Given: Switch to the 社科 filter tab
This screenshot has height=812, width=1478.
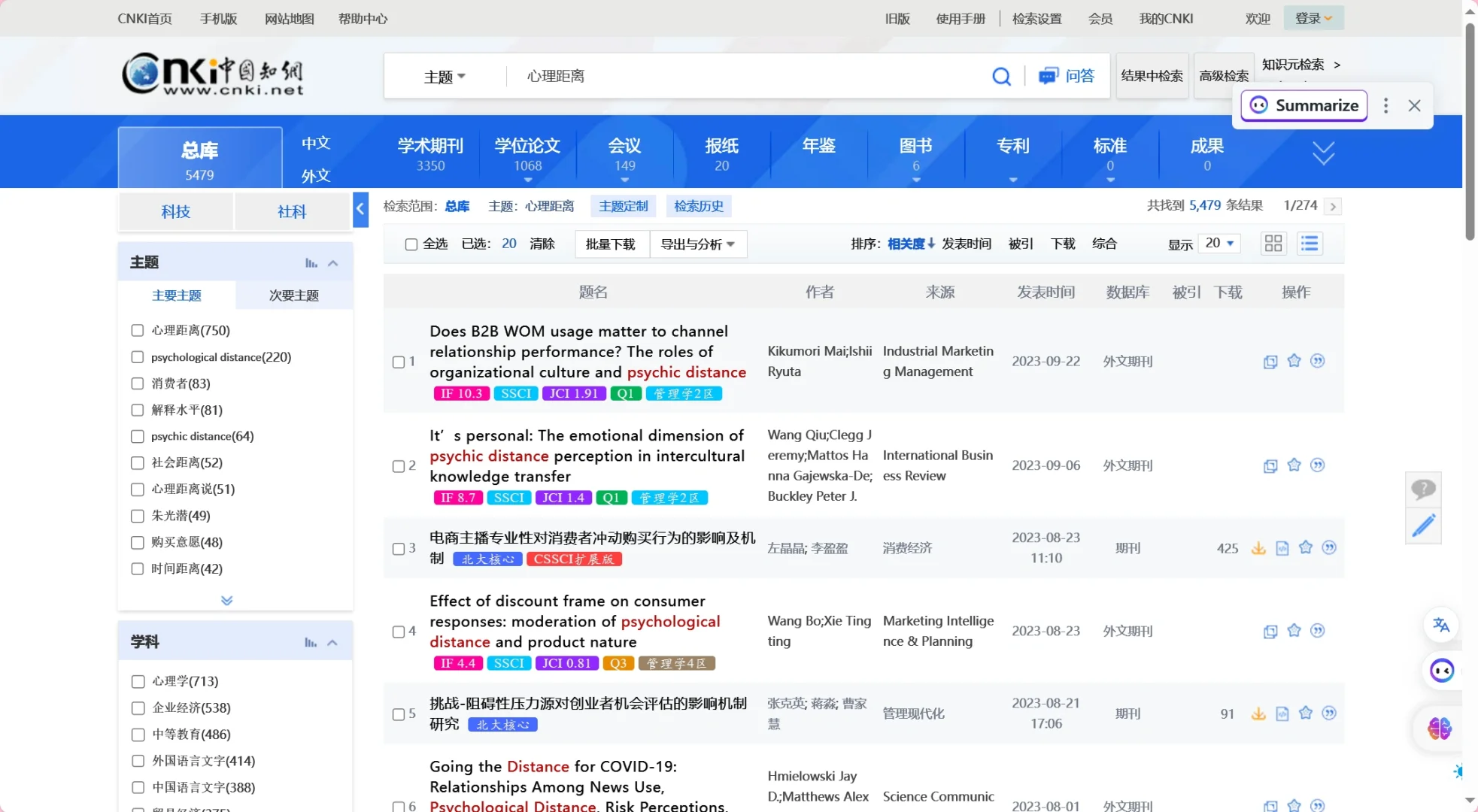Looking at the screenshot, I should [292, 211].
